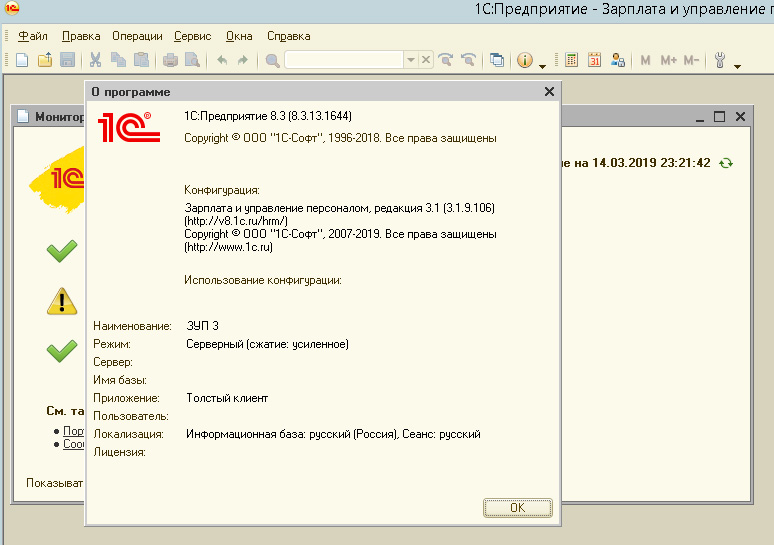
Task: Open the calculator icon
Action: (572, 60)
